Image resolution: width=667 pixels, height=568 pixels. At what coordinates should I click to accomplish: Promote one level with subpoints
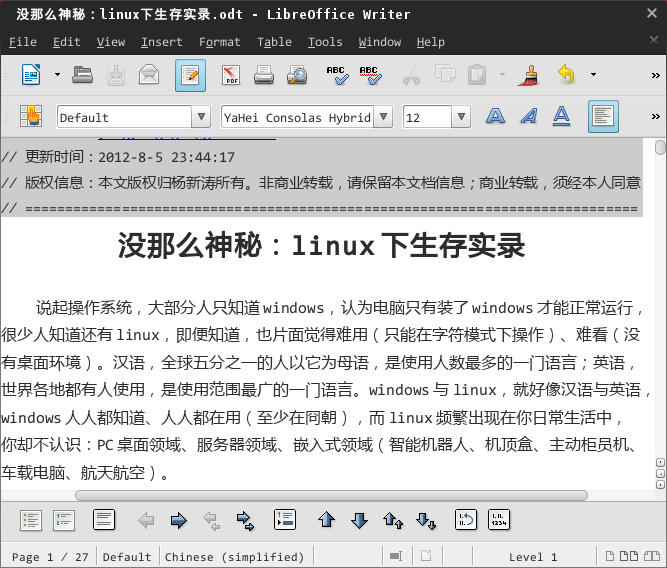[x=212, y=520]
